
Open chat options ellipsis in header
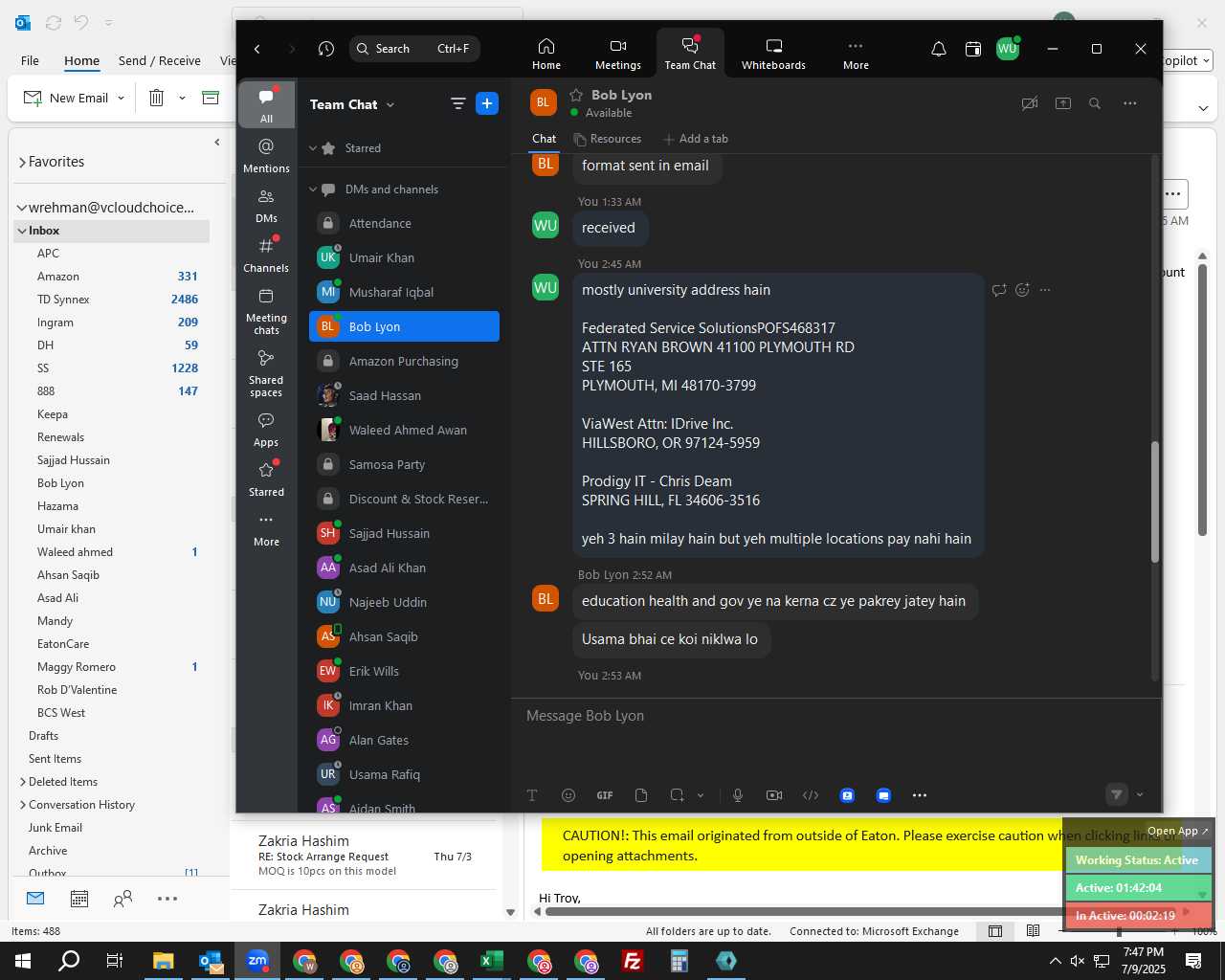[x=1130, y=103]
